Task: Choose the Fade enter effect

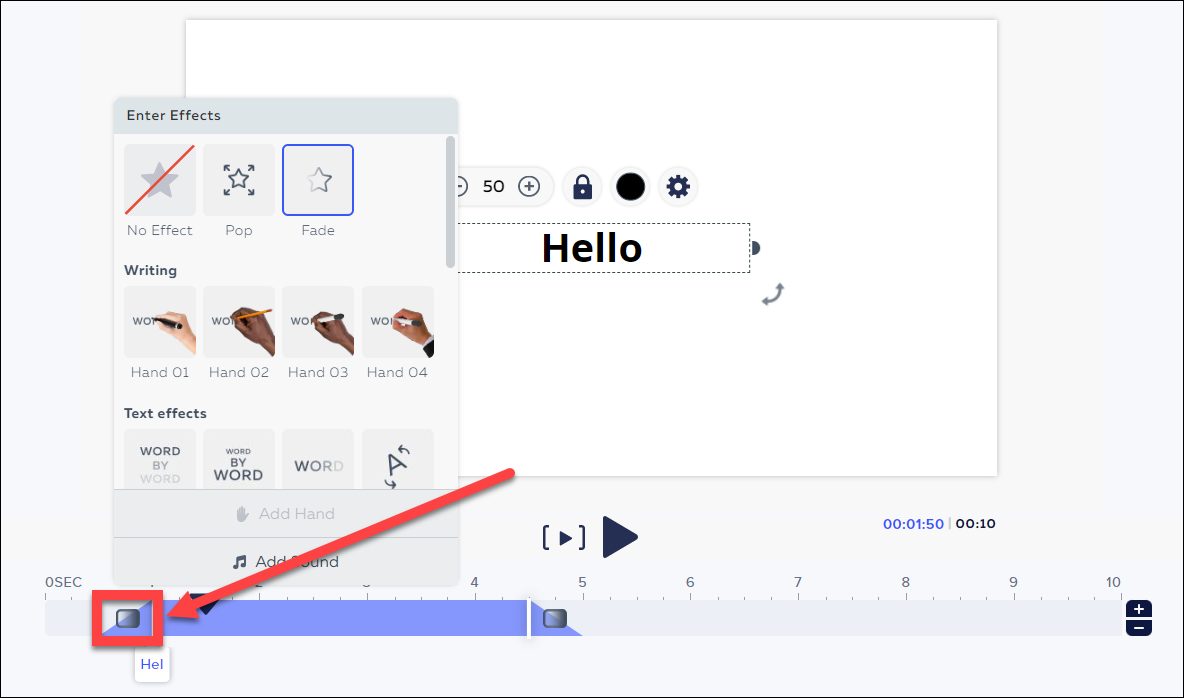Action: [317, 180]
